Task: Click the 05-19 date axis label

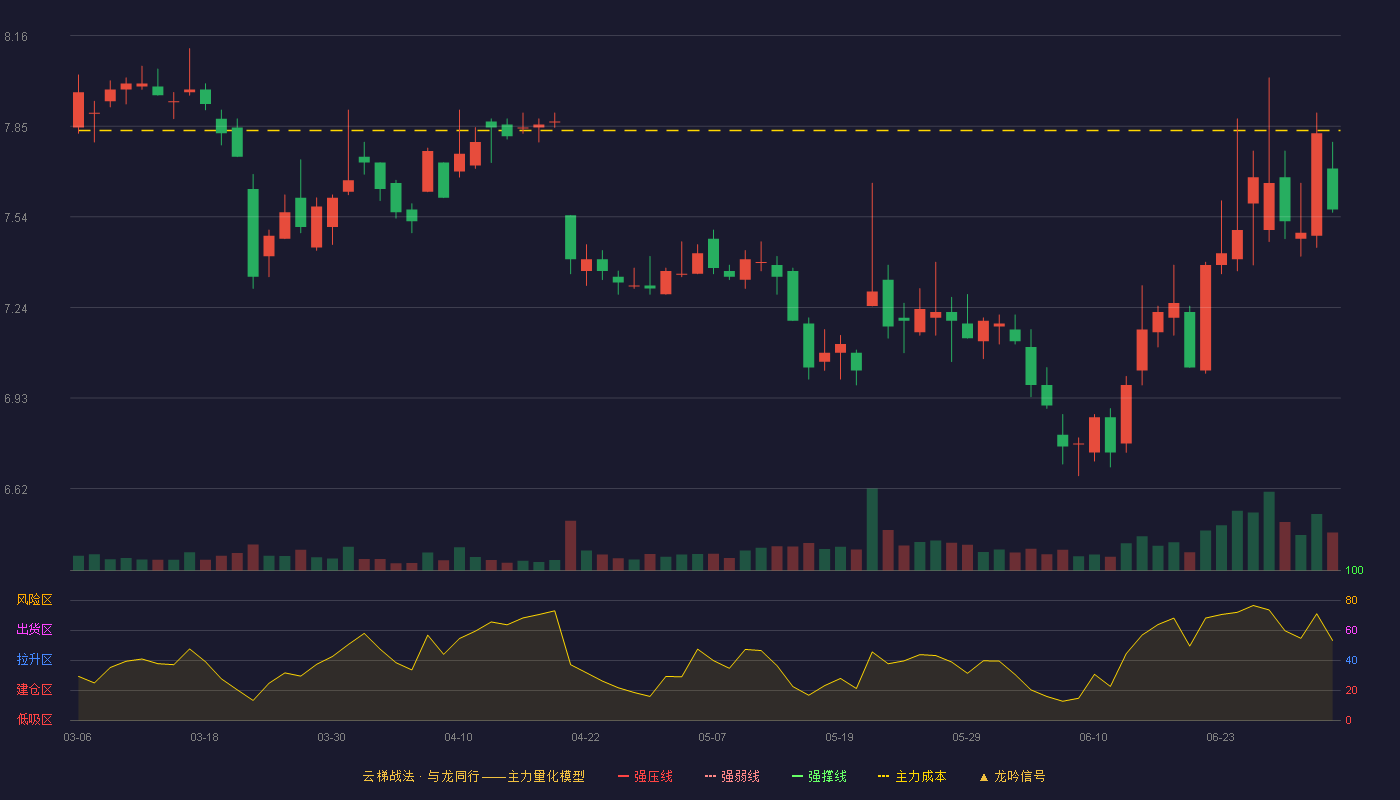Action: coord(839,737)
